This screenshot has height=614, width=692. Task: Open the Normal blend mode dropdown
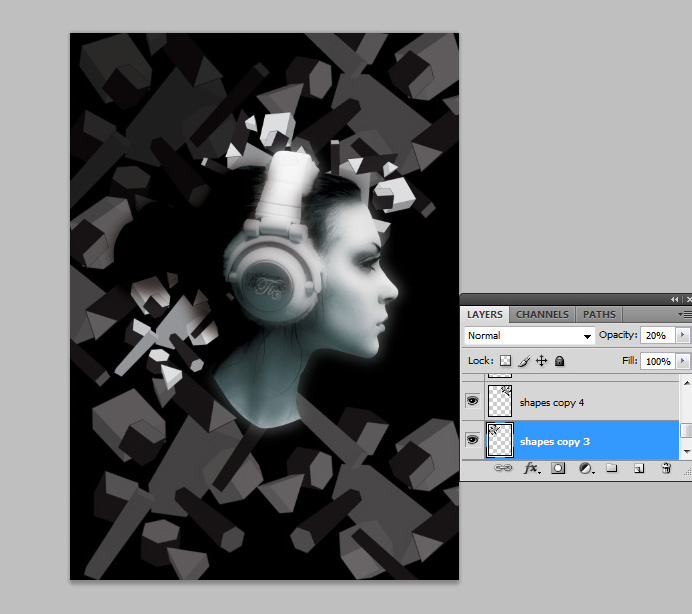(x=530, y=336)
